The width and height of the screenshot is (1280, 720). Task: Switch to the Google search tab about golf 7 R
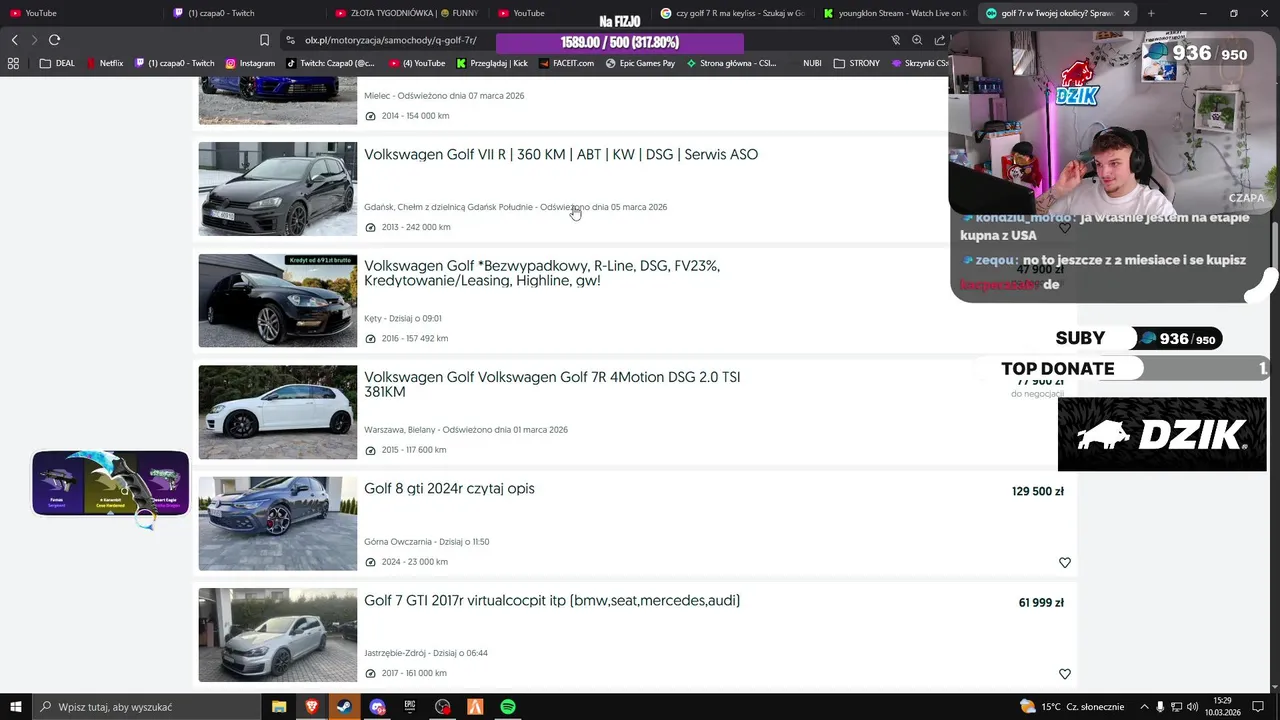(733, 13)
